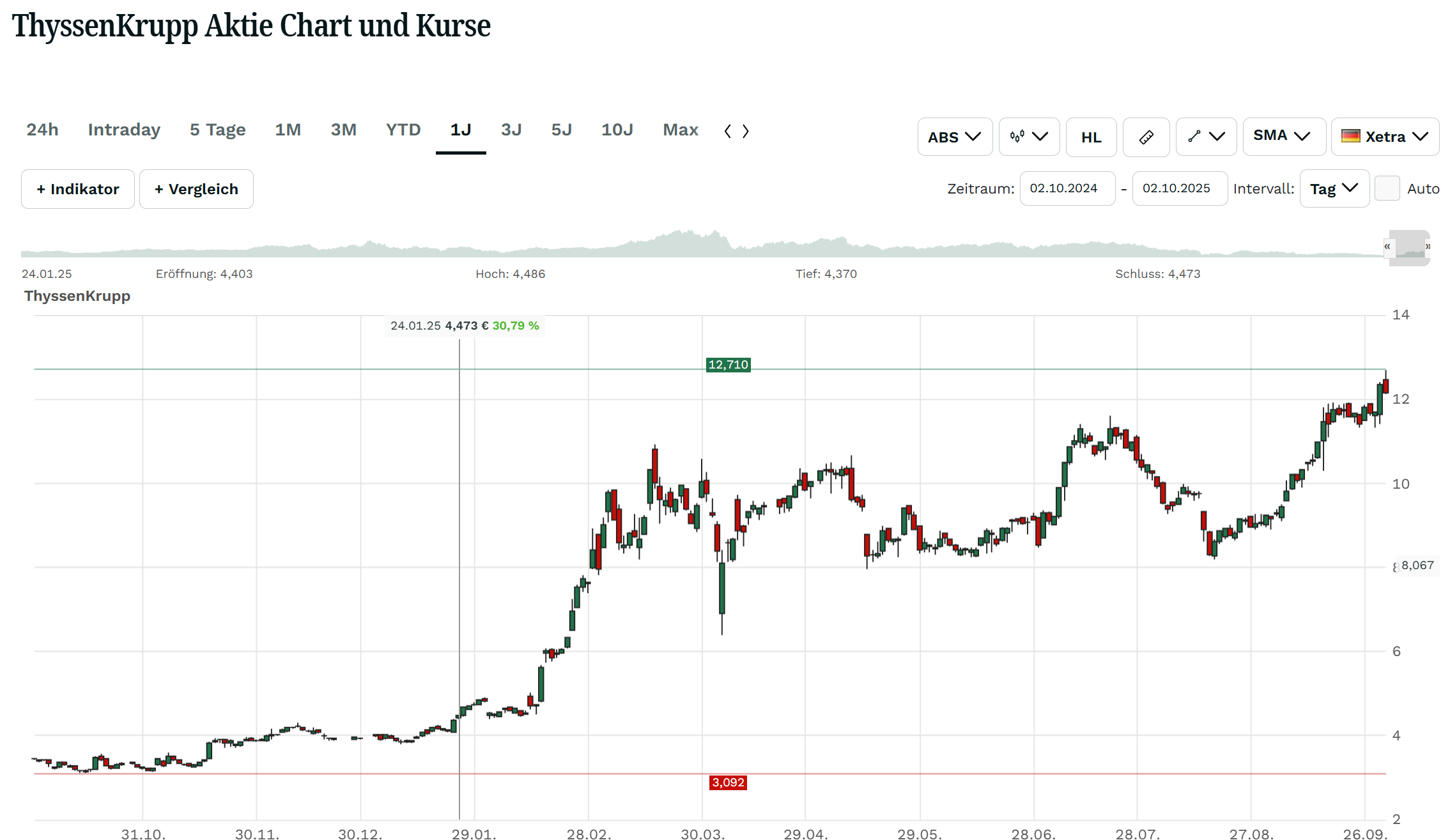Switch to the 5J time range tab
Image resolution: width=1450 pixels, height=840 pixels.
coord(561,130)
